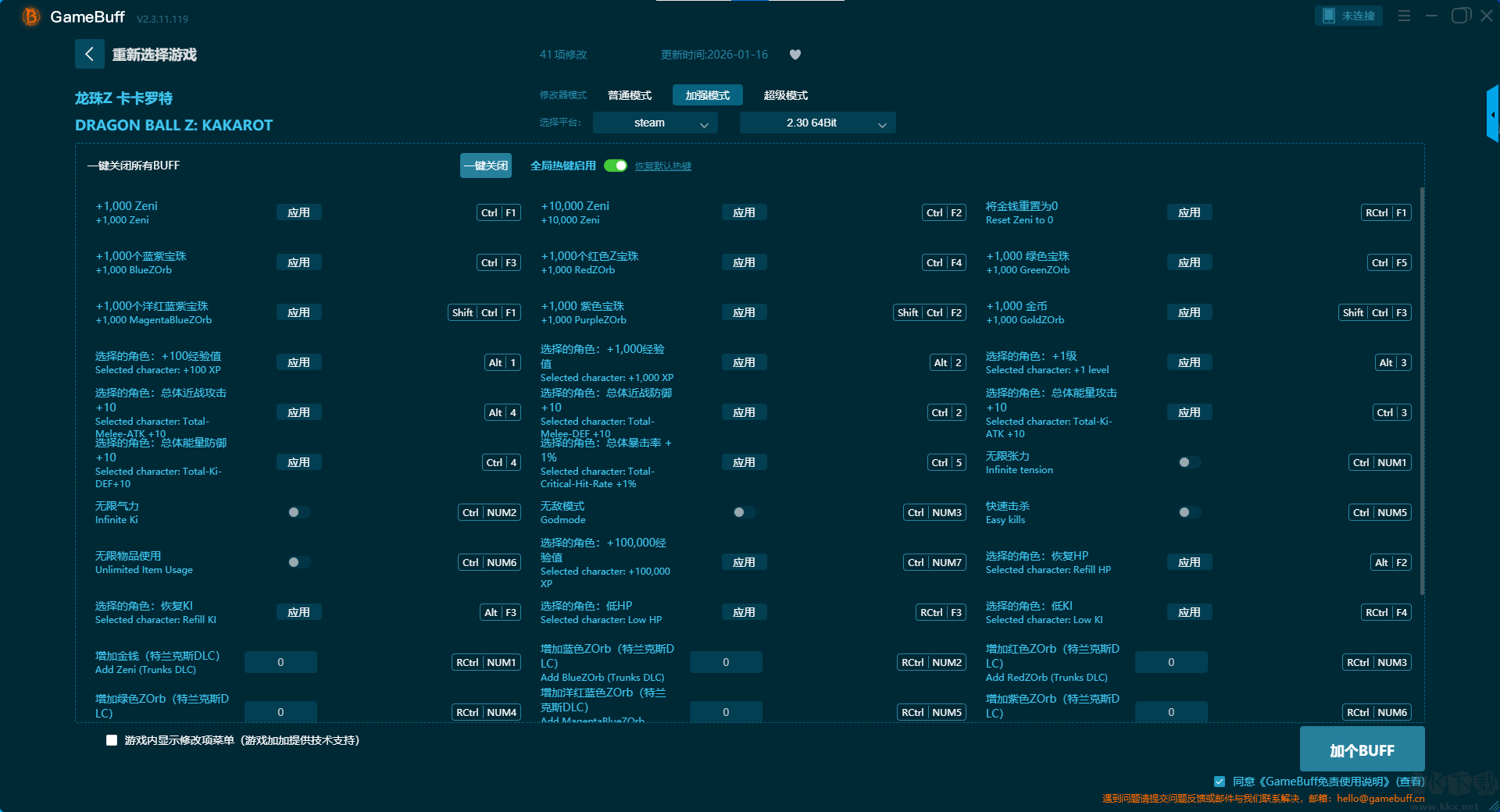
Task: Select 加强模式 trainer mode
Action: pos(708,95)
